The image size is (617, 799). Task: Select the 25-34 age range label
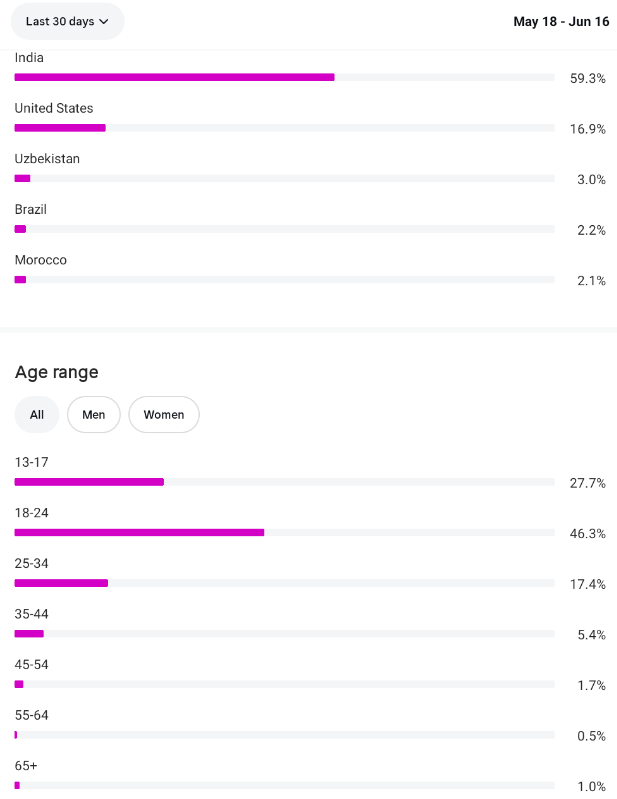coord(32,563)
